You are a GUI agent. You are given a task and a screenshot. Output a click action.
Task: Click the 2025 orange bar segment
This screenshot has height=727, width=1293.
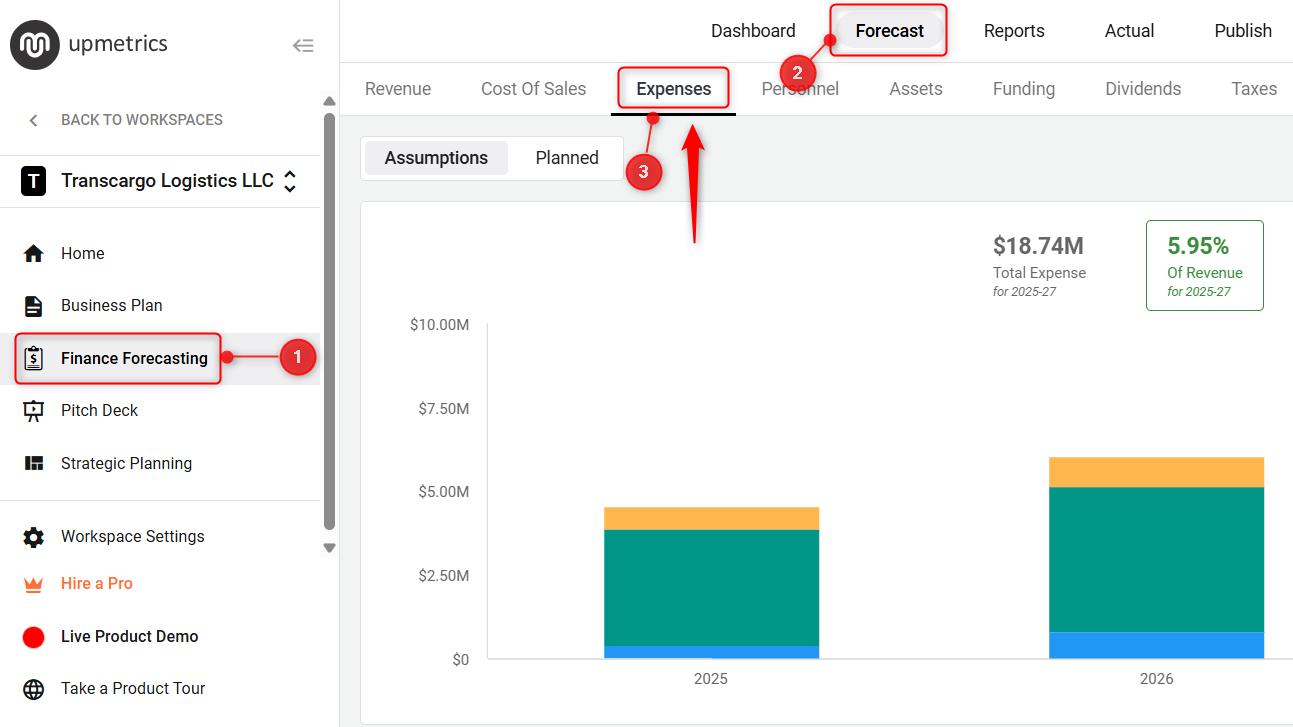pos(711,518)
